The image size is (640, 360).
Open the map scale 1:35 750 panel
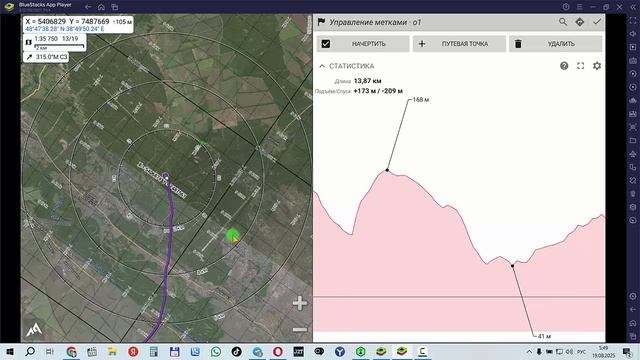coord(55,42)
